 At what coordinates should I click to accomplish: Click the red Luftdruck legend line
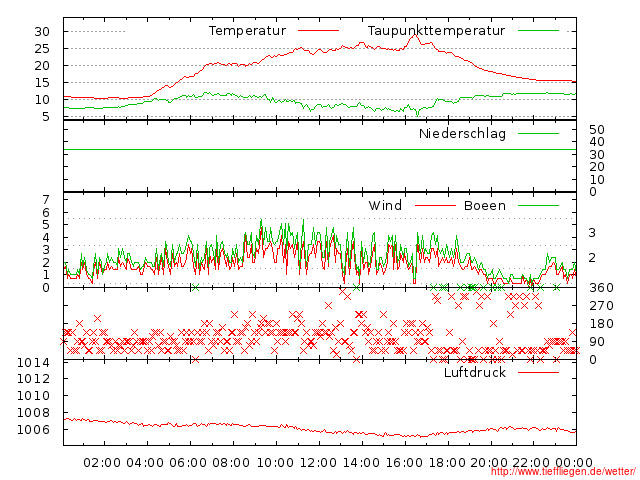click(x=538, y=372)
